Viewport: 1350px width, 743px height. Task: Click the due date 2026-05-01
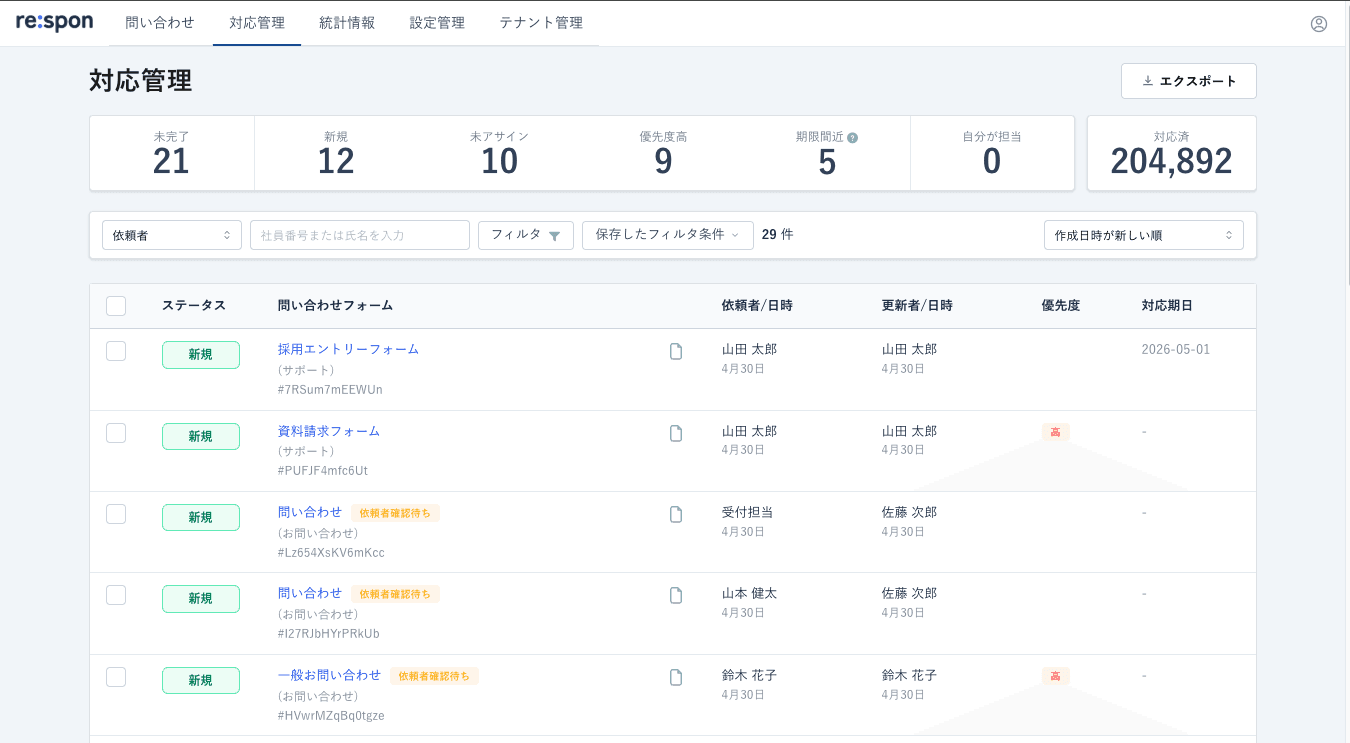click(x=1176, y=350)
